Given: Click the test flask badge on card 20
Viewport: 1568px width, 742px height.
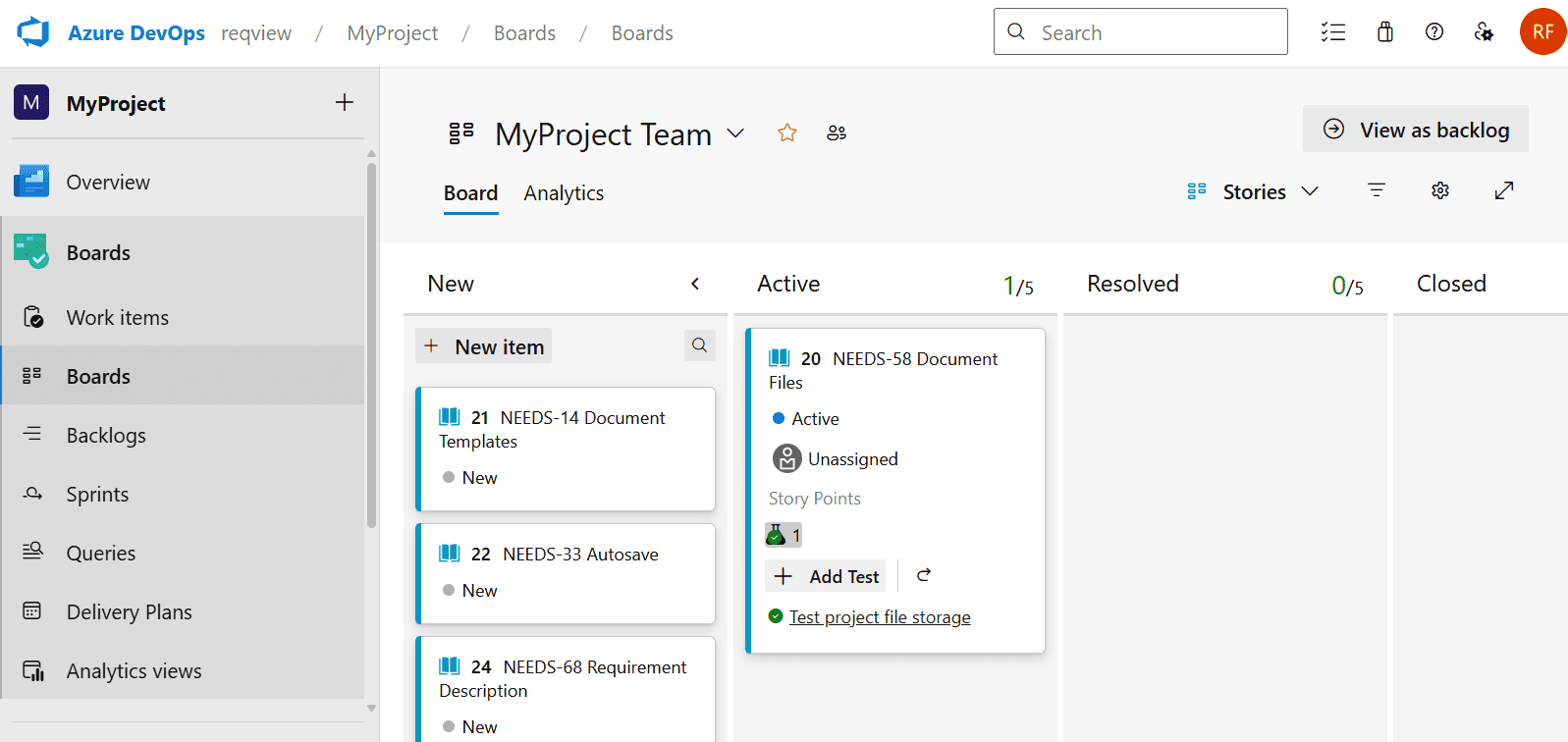Looking at the screenshot, I should pos(784,535).
